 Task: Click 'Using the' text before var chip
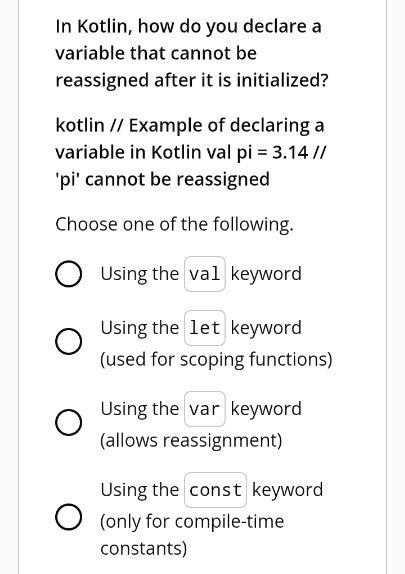pos(140,409)
